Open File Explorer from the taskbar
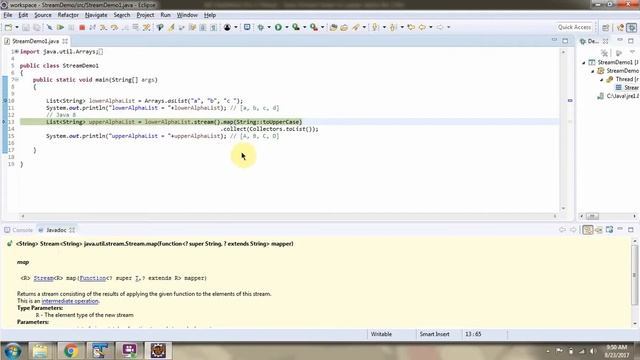The width and height of the screenshot is (640, 360). tap(40, 351)
